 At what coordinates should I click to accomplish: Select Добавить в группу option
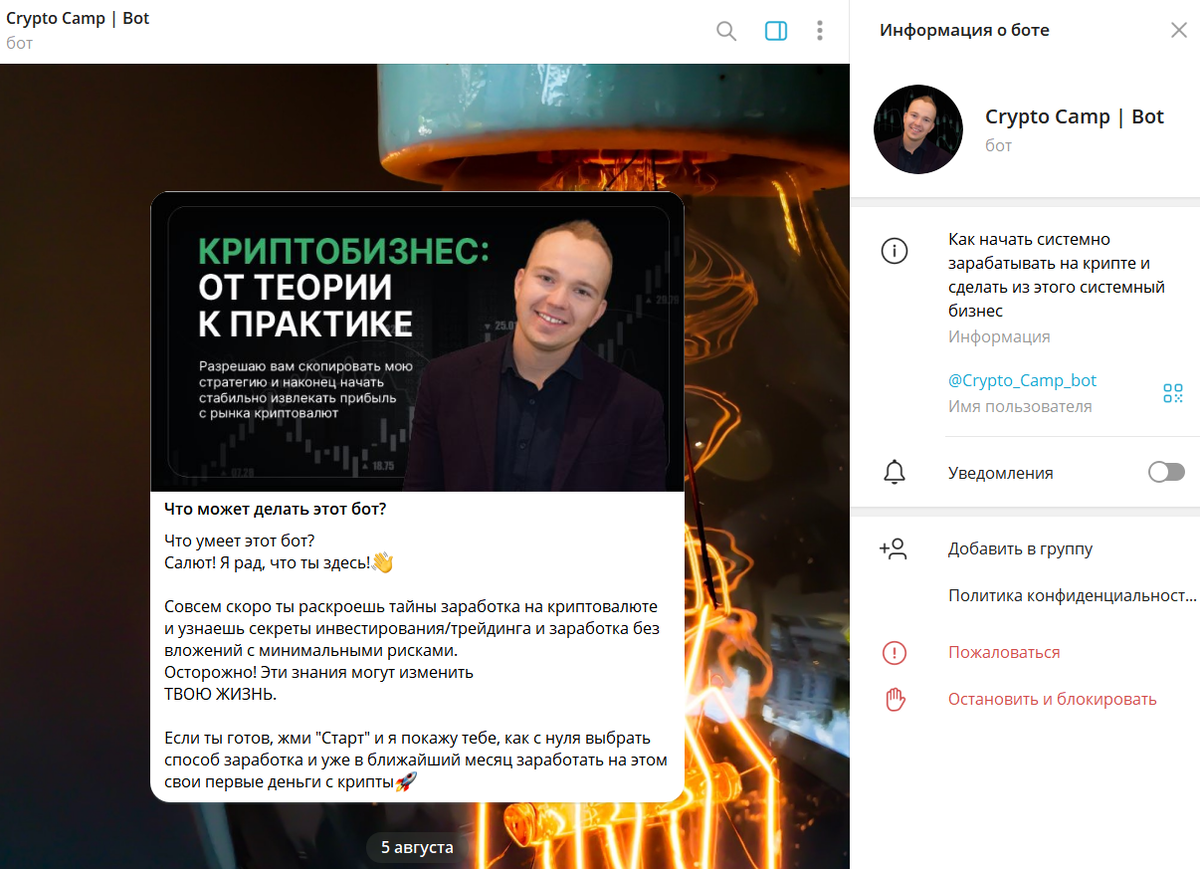coord(1020,549)
